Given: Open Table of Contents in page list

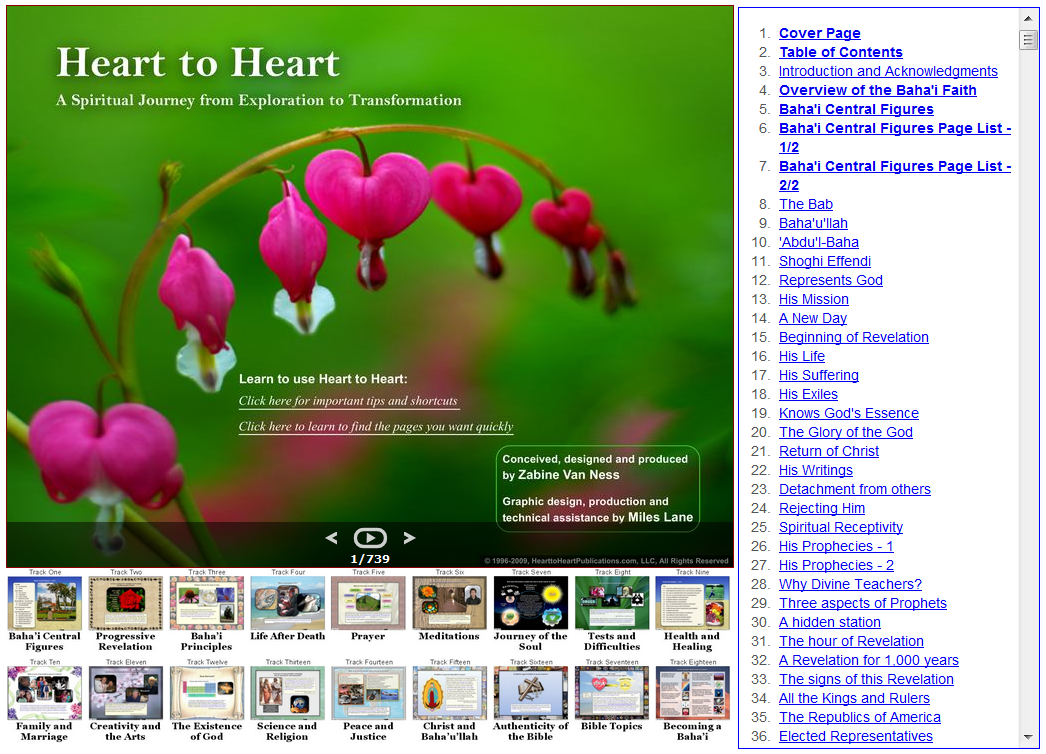Looking at the screenshot, I should click(840, 52).
